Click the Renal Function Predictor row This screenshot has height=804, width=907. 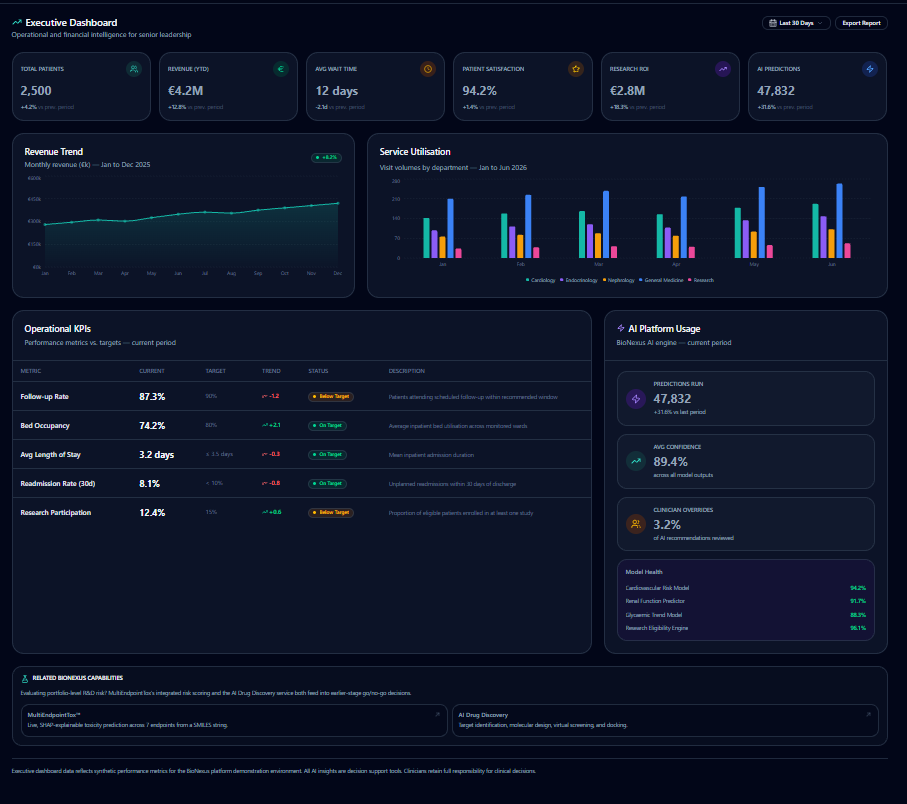tap(746, 601)
